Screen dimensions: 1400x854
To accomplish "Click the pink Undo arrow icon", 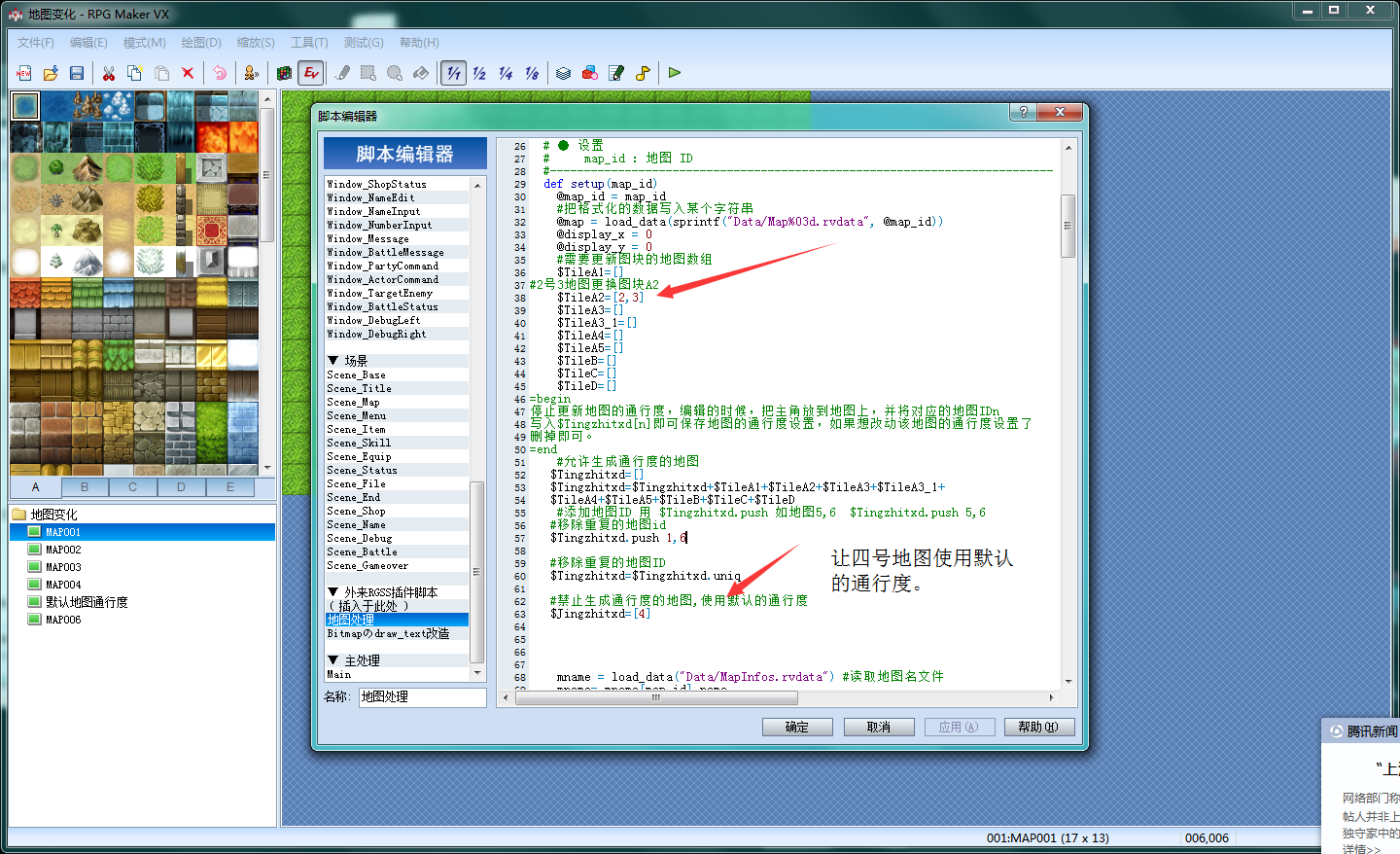I will (x=220, y=73).
